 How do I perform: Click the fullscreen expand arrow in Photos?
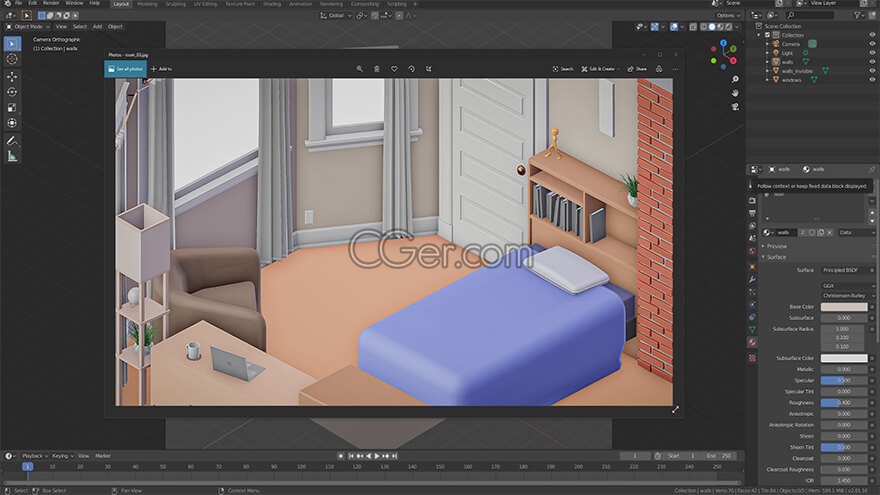coord(675,410)
